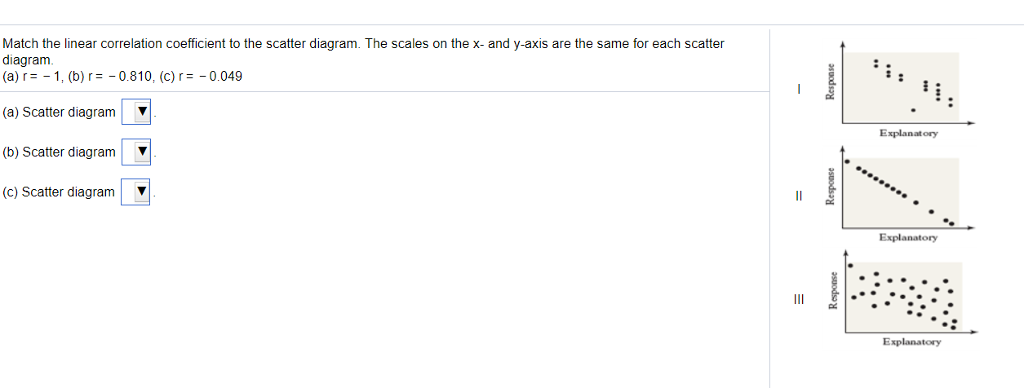Select scatter diagram I plot
The width and height of the screenshot is (1024, 388).
point(901,87)
